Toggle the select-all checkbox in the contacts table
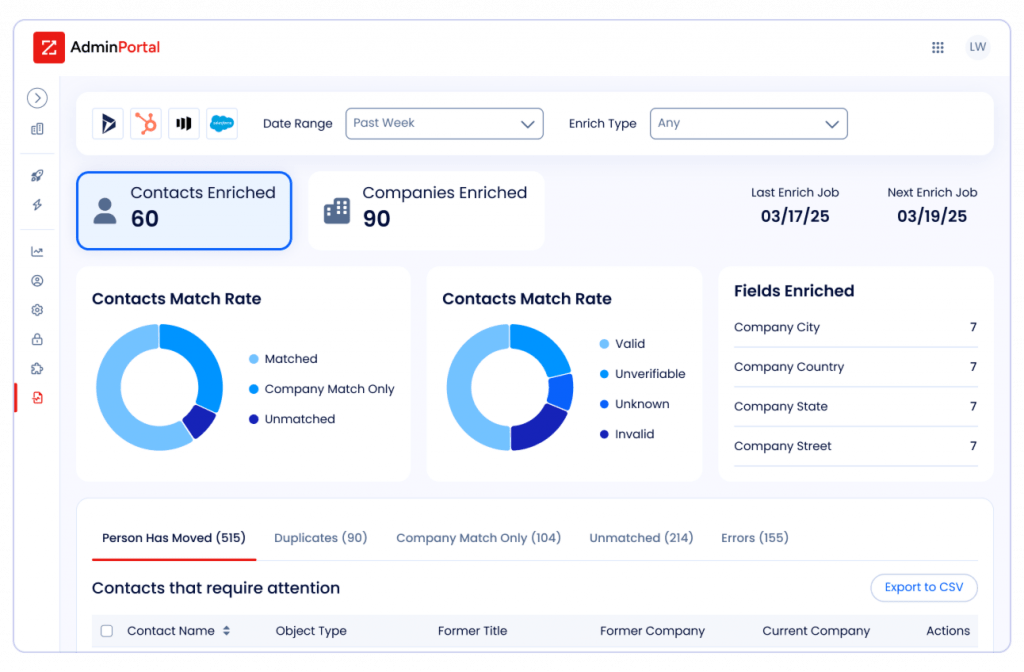 tap(106, 631)
